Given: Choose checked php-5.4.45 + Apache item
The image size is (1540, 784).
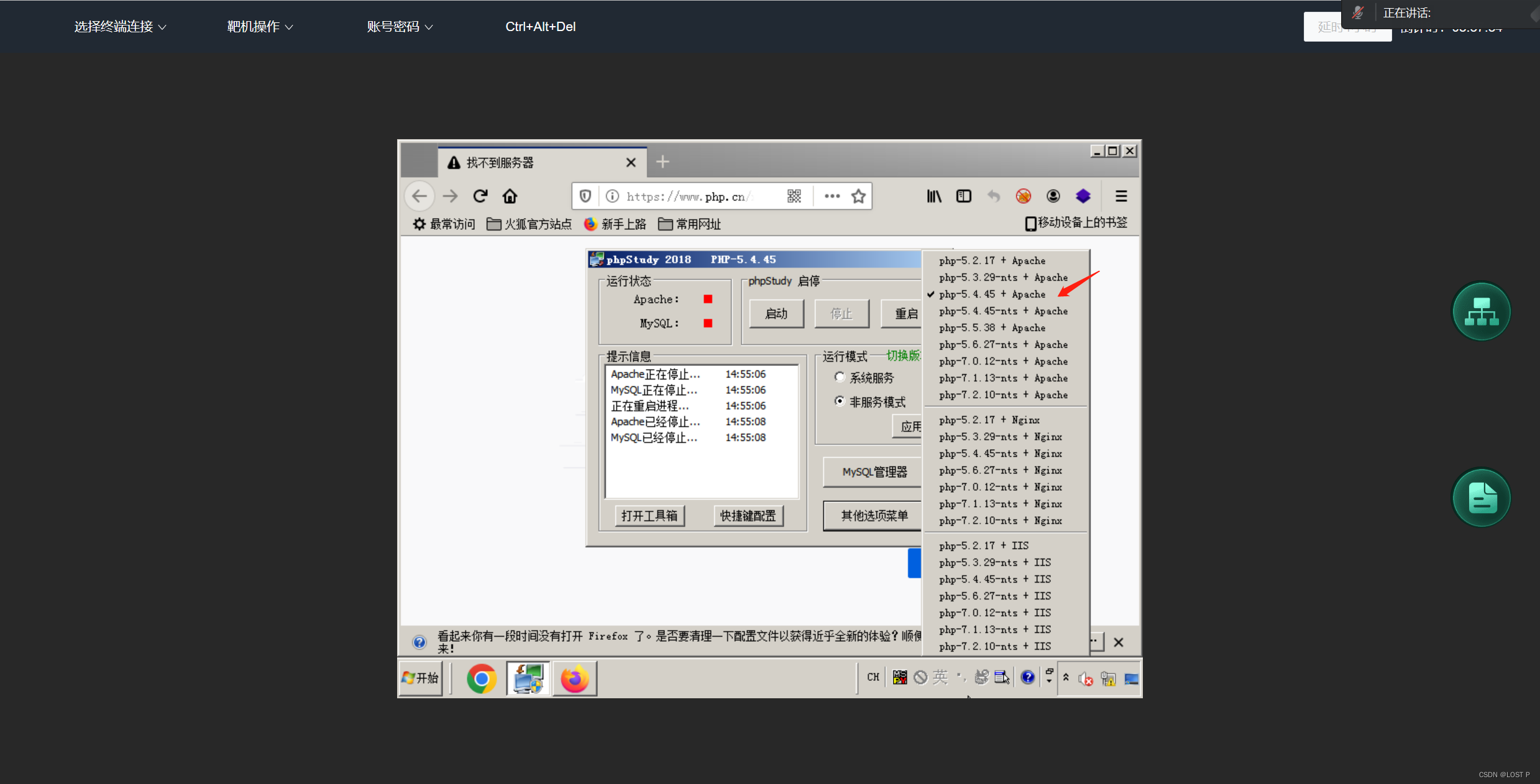Looking at the screenshot, I should point(1006,294).
